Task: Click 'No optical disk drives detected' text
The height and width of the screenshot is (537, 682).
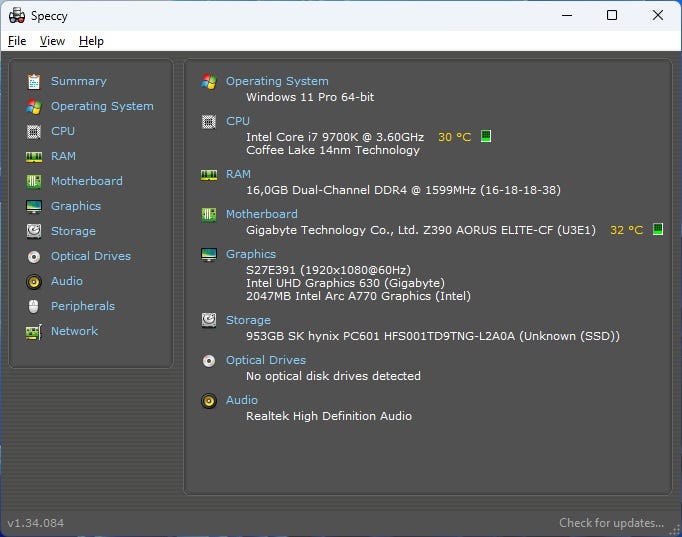Action: tap(334, 377)
